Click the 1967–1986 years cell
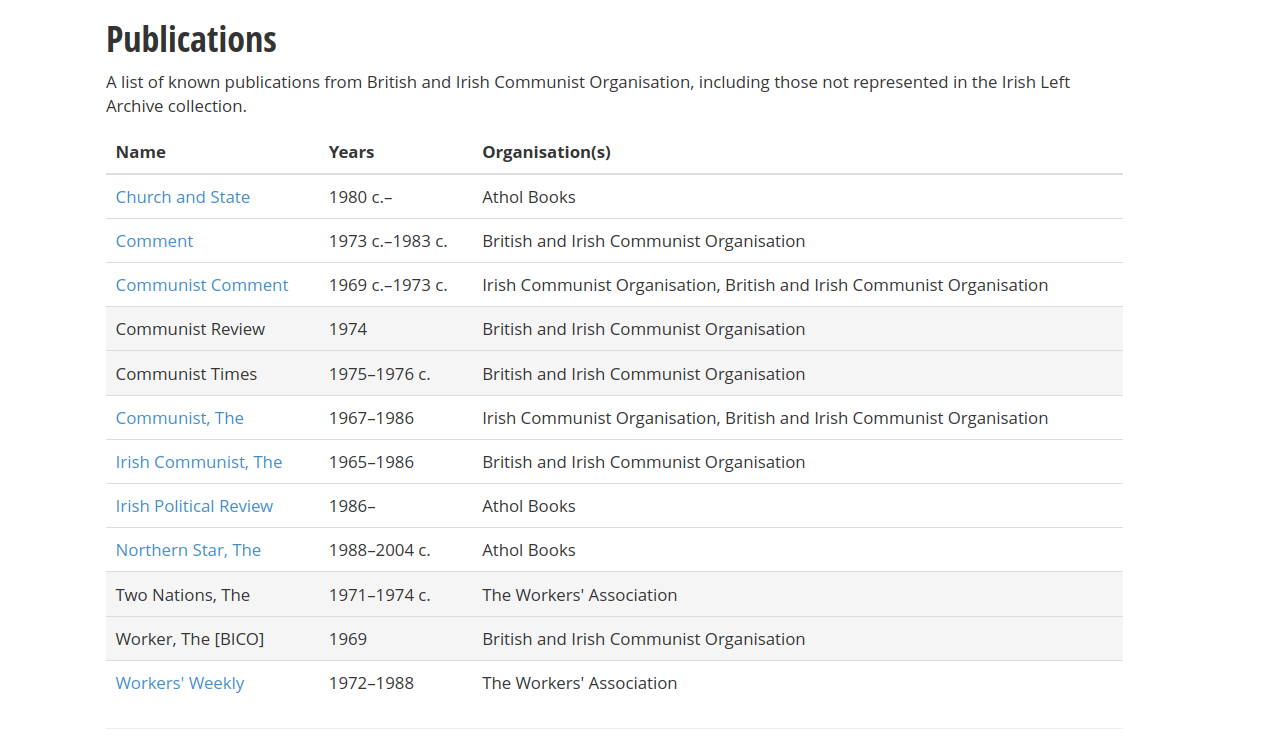 [371, 418]
